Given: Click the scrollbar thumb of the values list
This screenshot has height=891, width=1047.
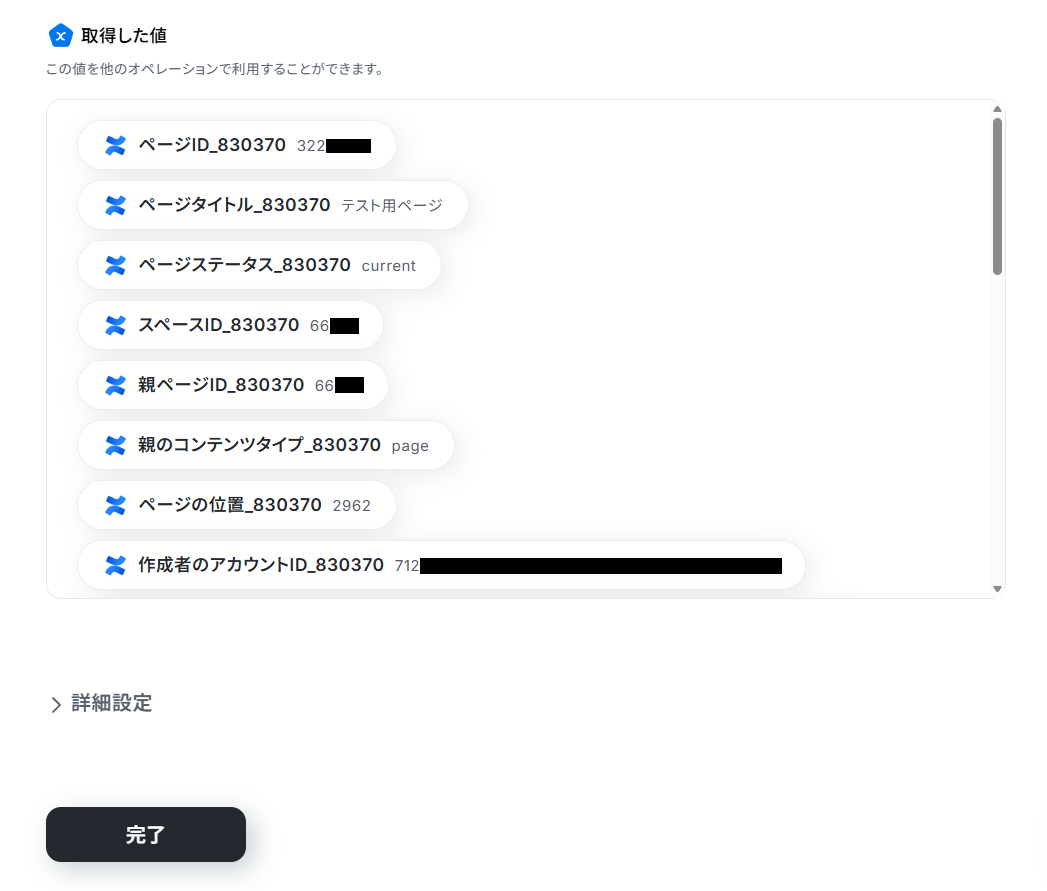Looking at the screenshot, I should click(x=997, y=196).
